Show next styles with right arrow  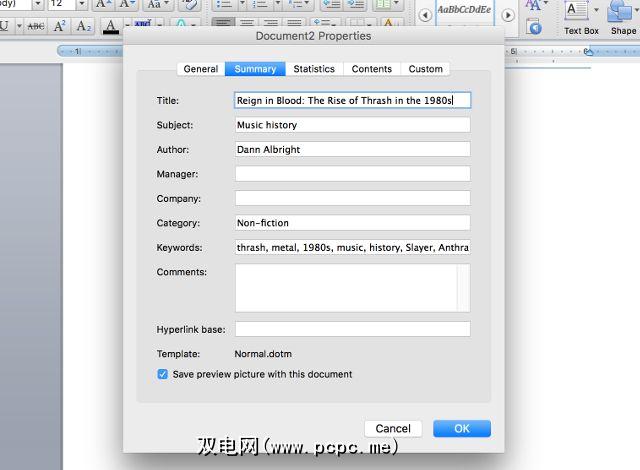pos(508,16)
